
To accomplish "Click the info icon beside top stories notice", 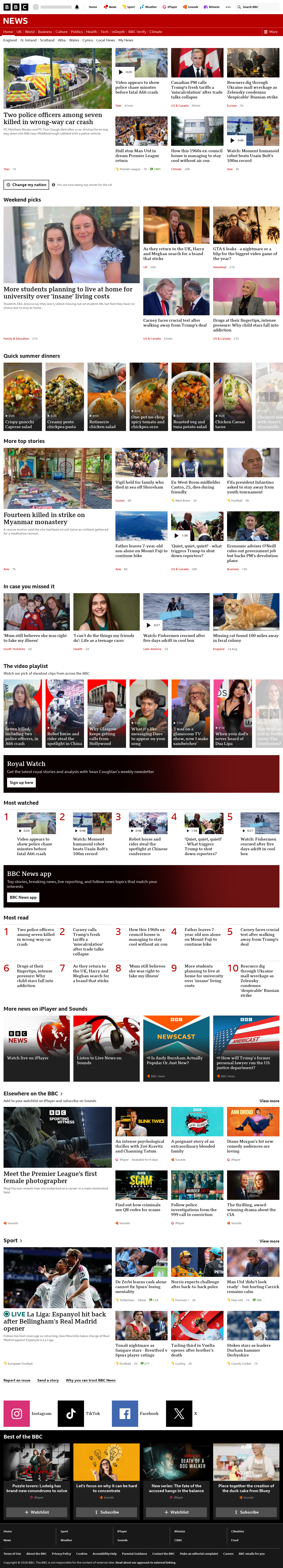I will click(54, 185).
